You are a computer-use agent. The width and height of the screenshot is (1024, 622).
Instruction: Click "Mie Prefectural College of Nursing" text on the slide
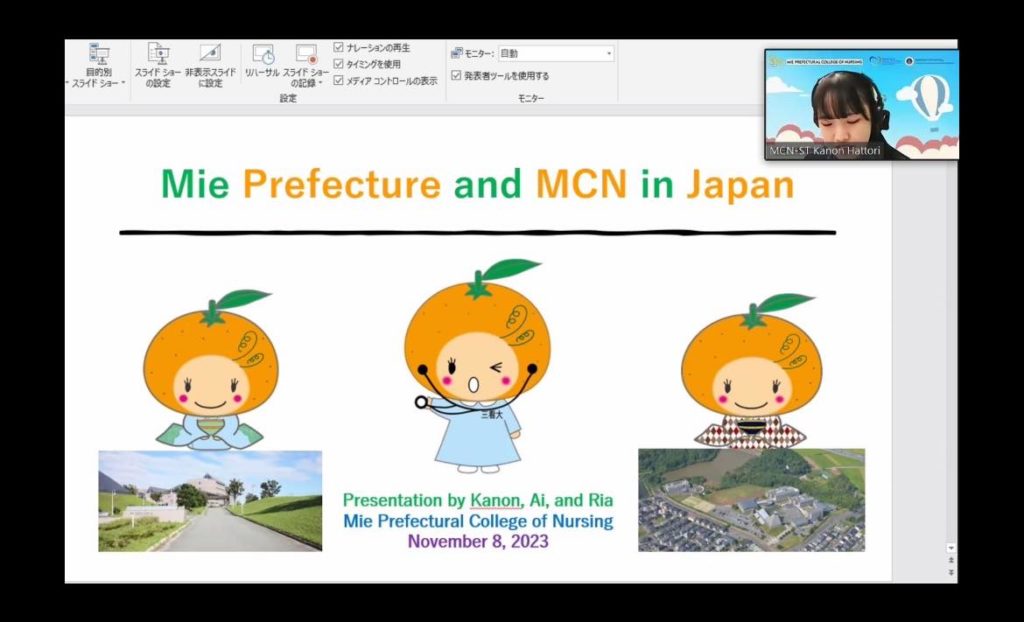pyautogui.click(x=477, y=521)
